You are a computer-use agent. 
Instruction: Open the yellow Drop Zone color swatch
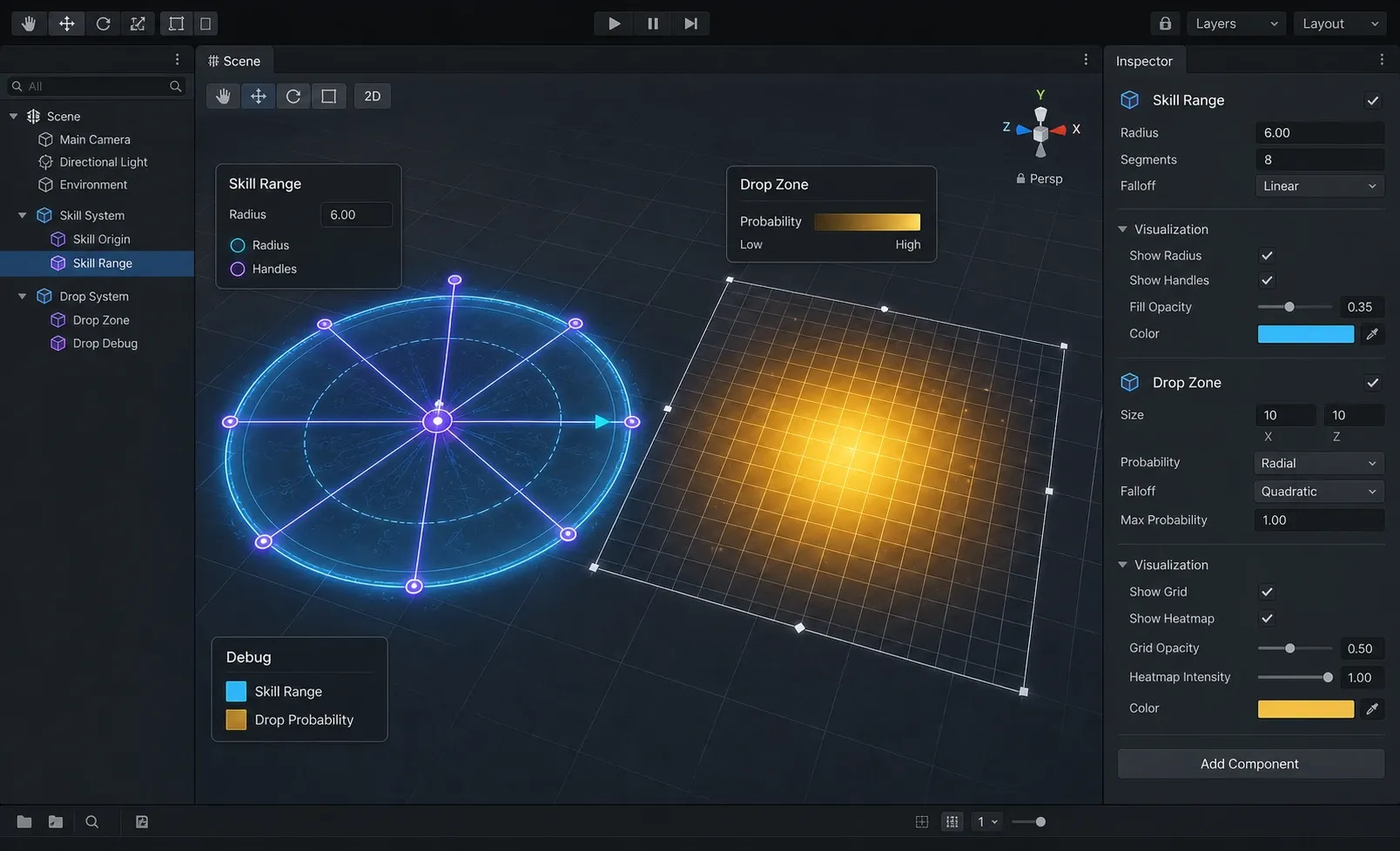(x=1306, y=709)
